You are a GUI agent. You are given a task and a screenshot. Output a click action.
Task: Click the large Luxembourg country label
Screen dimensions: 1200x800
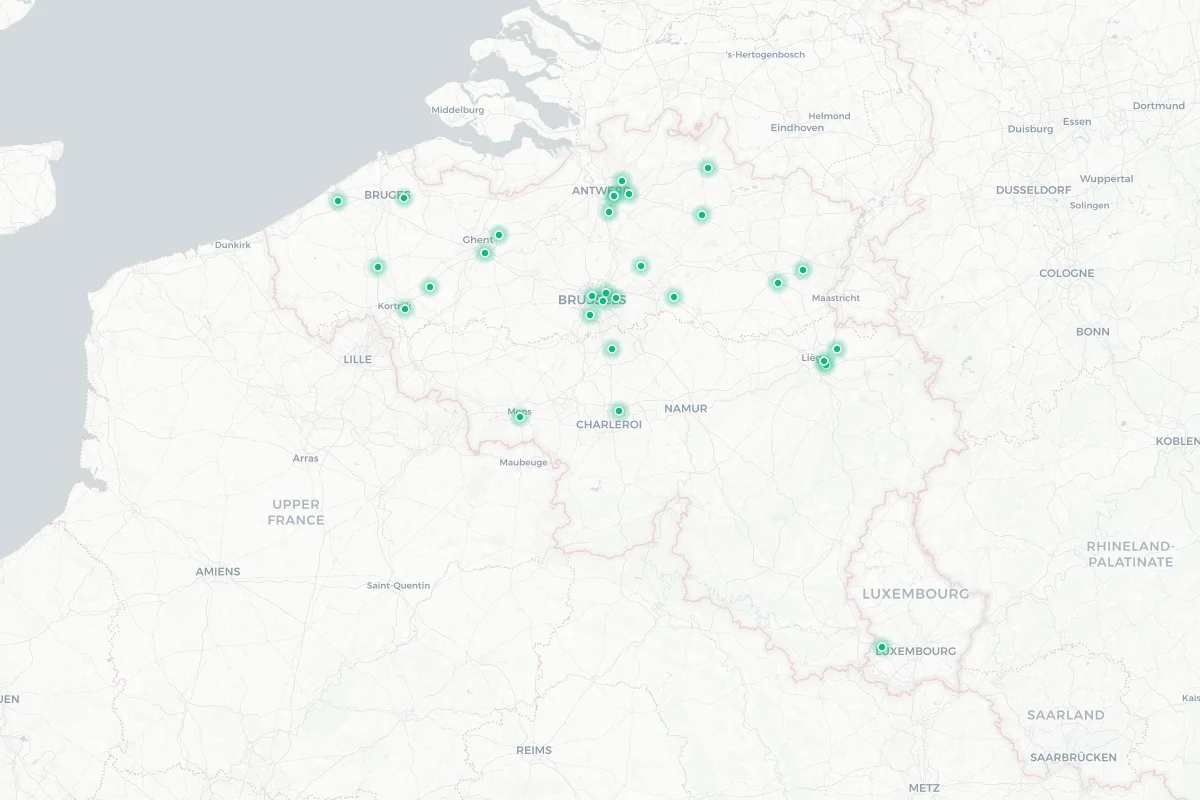[915, 593]
